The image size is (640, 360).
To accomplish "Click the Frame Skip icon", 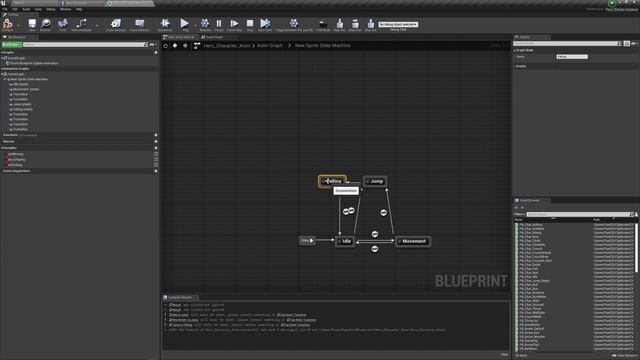I will point(234,24).
